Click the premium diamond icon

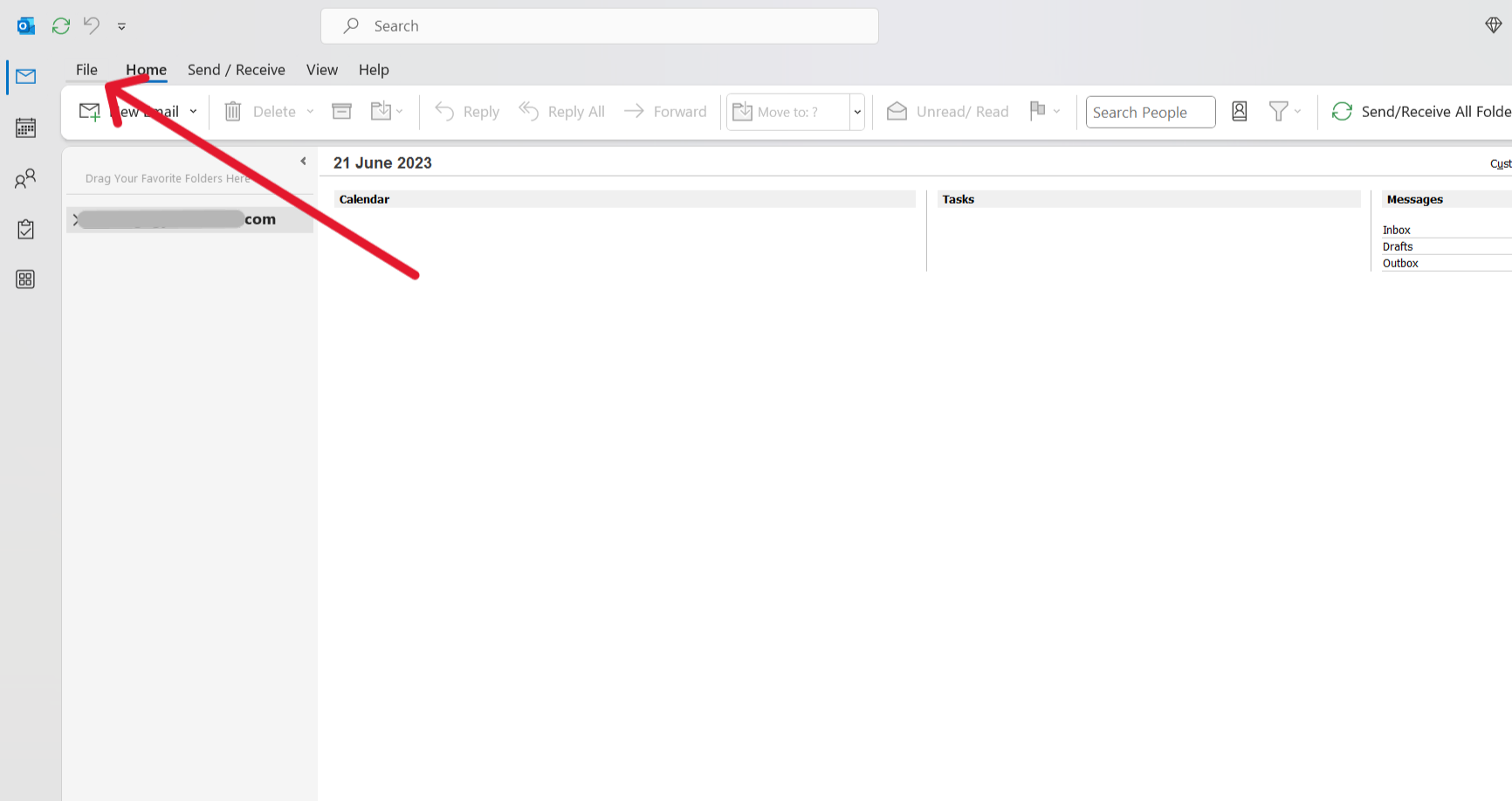point(1493,25)
